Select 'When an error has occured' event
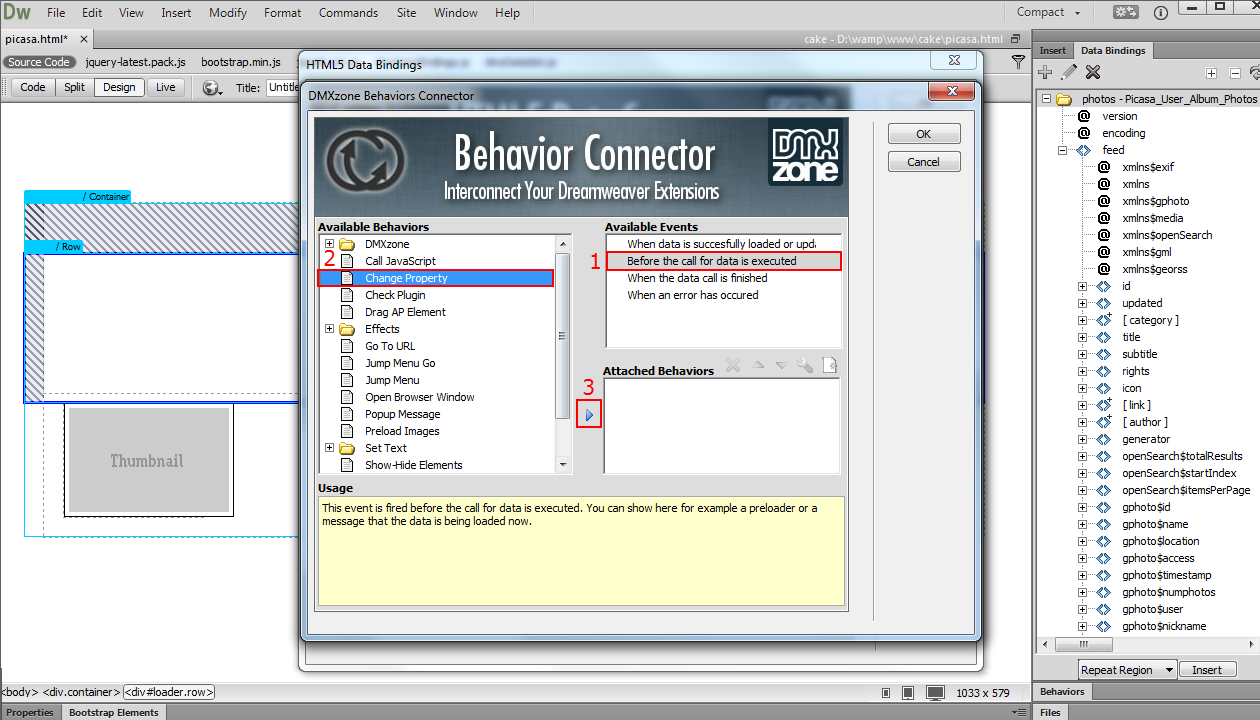Image resolution: width=1260 pixels, height=720 pixels. pos(693,295)
